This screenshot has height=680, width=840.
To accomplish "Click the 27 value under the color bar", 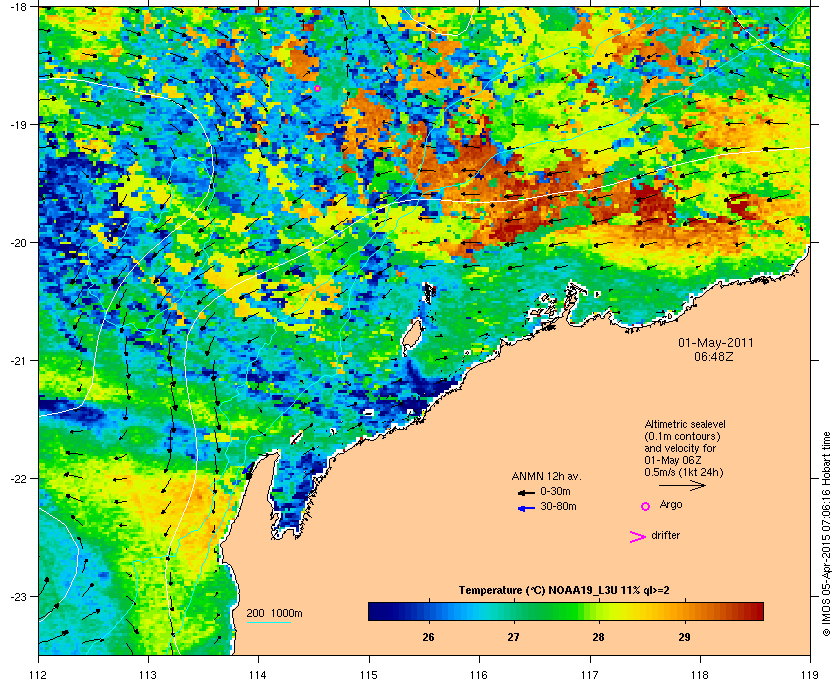I will (513, 638).
